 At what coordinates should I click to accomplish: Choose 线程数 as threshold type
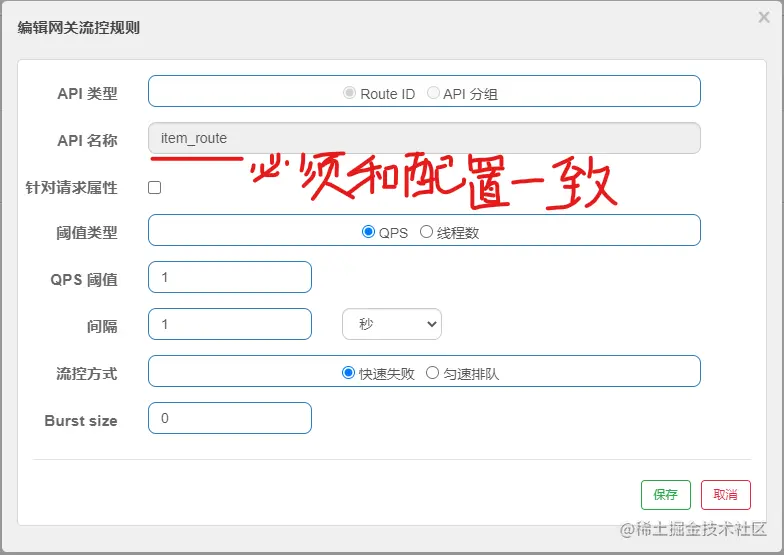click(426, 232)
